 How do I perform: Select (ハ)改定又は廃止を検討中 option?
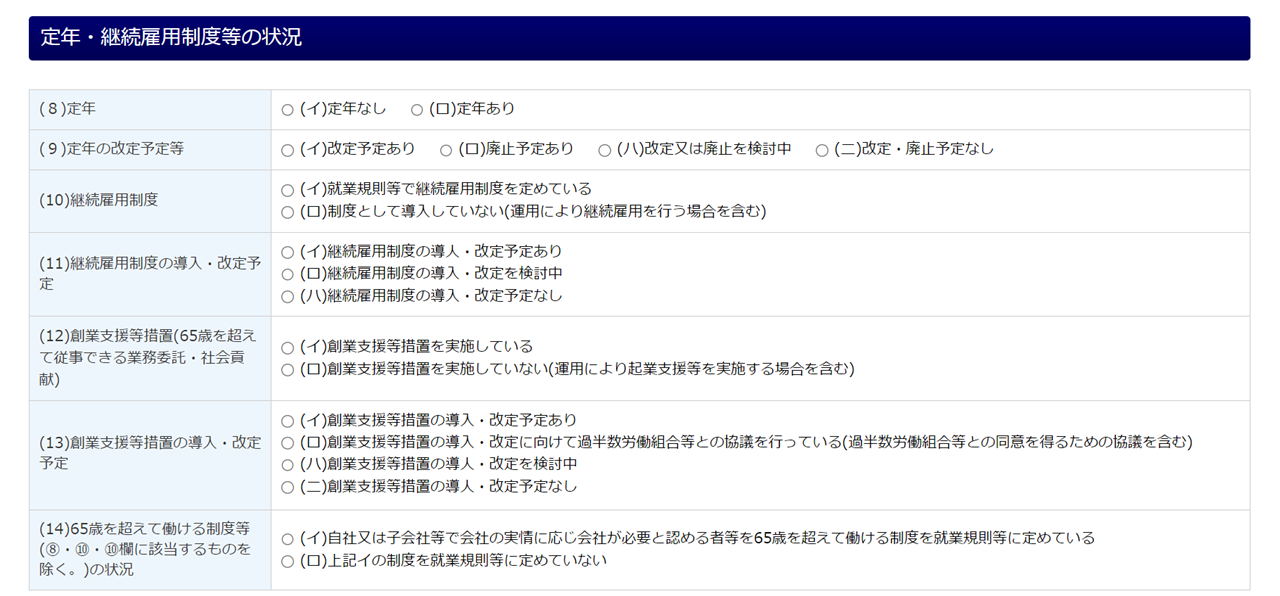click(x=605, y=150)
